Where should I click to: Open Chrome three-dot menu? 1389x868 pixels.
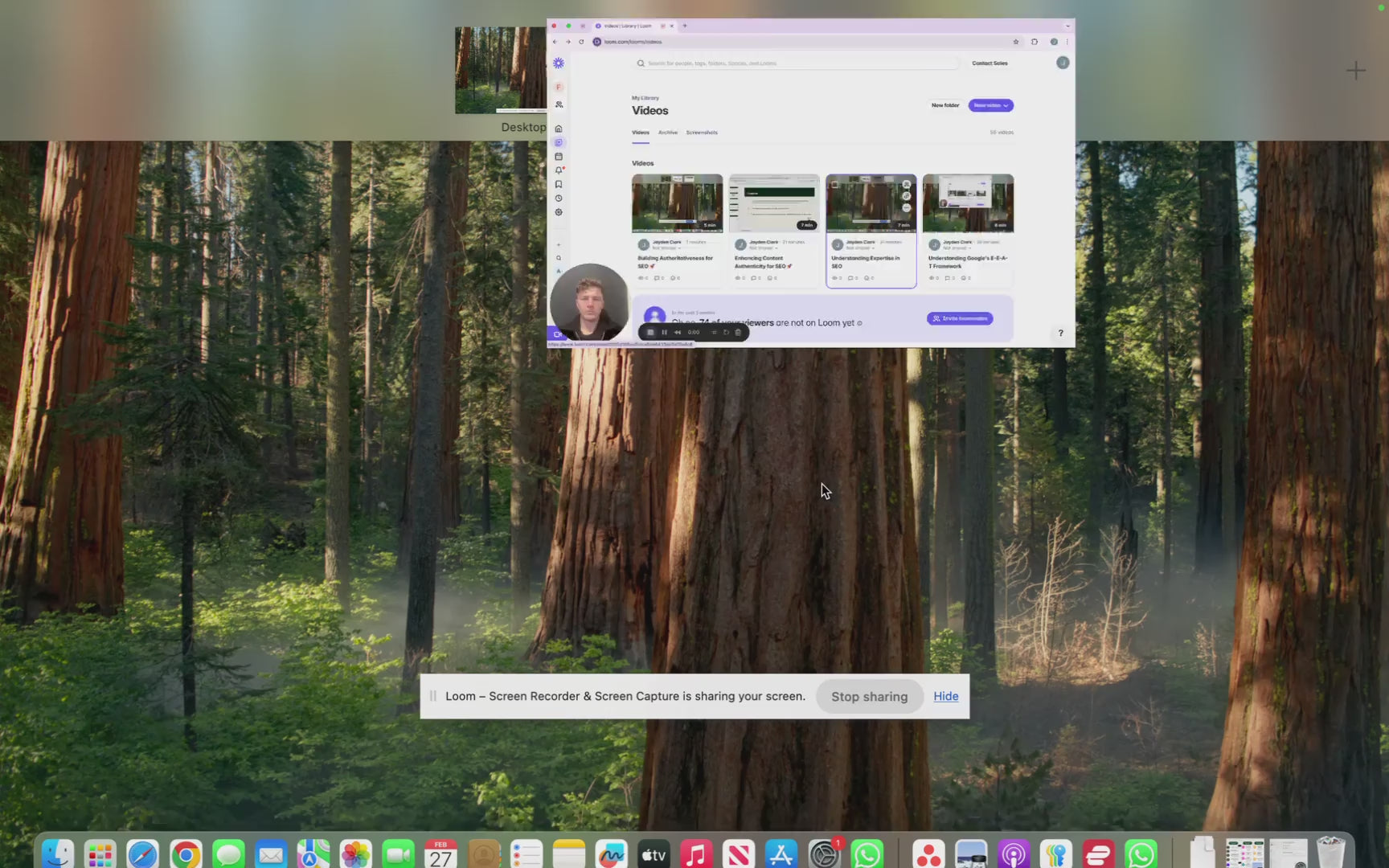point(1067,42)
